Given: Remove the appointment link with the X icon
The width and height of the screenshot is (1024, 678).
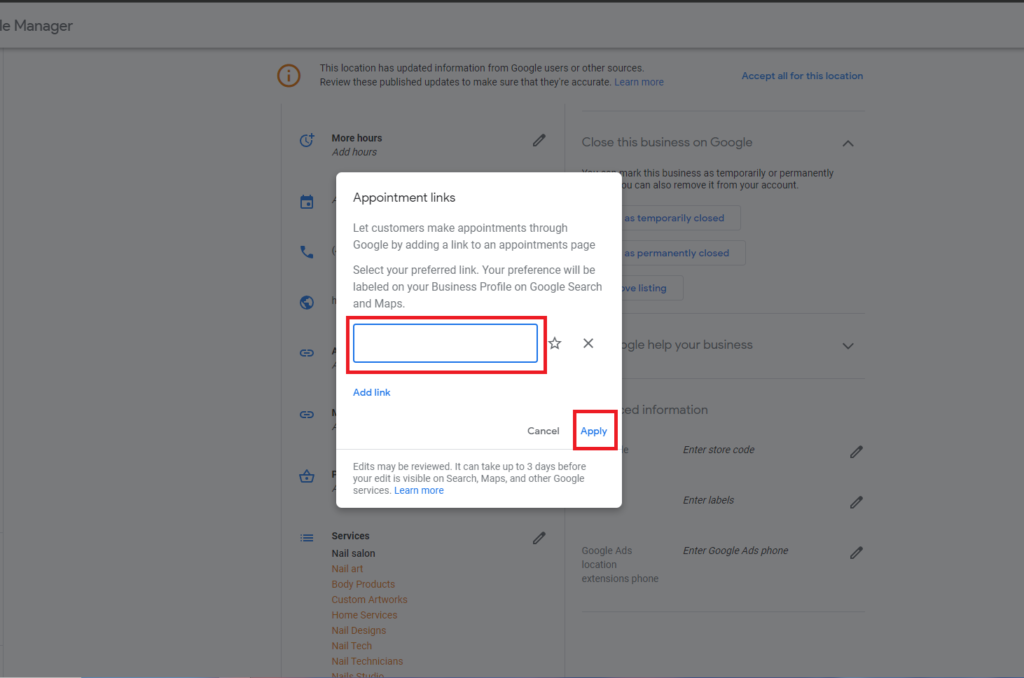Looking at the screenshot, I should pyautogui.click(x=588, y=344).
